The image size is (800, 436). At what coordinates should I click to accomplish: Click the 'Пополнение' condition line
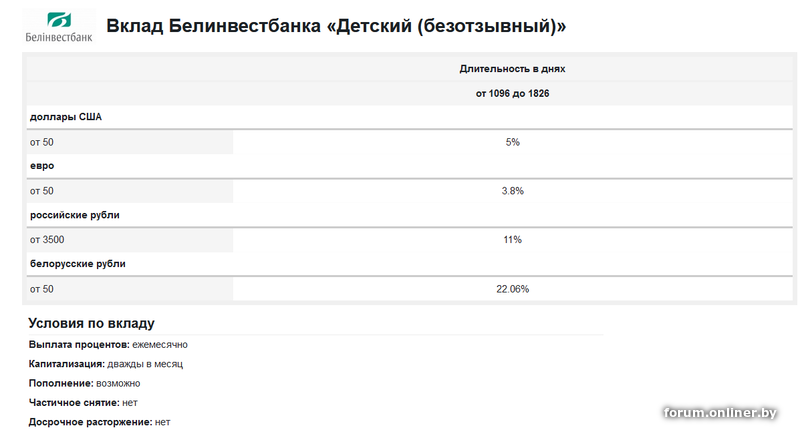84,383
